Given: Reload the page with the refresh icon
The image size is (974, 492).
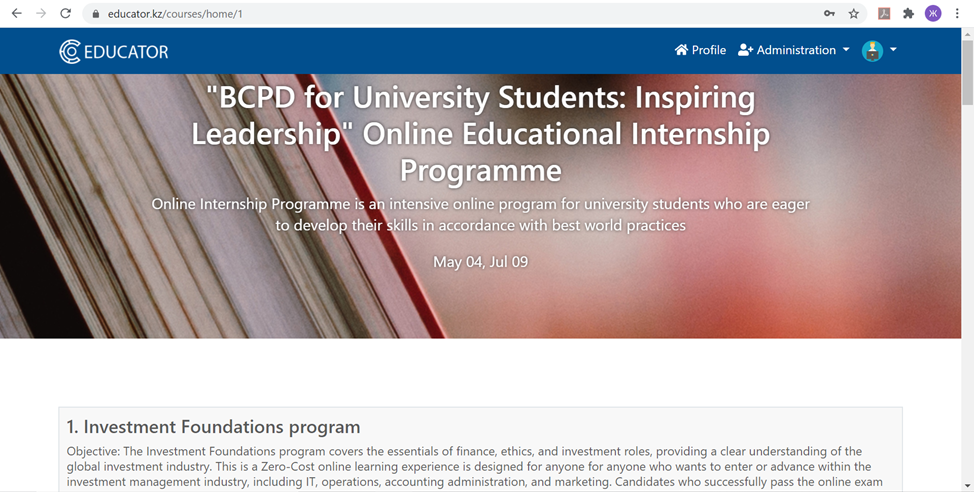Looking at the screenshot, I should (65, 14).
